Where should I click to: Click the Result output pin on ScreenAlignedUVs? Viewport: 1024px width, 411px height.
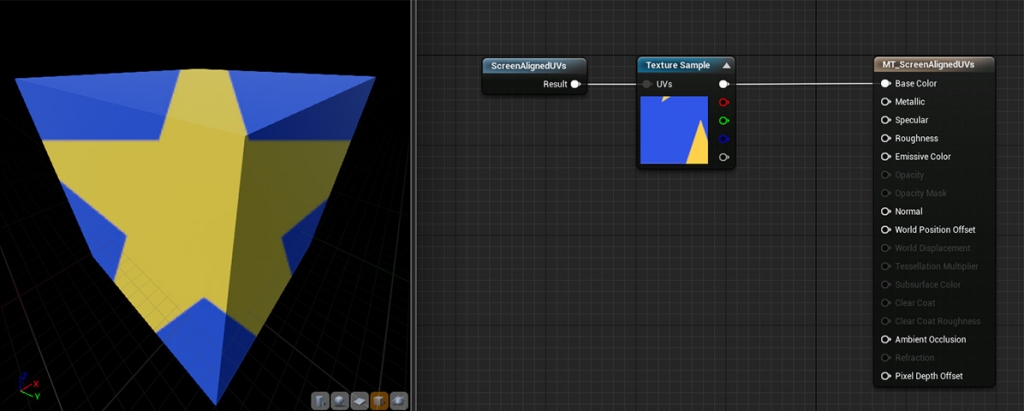tap(575, 84)
